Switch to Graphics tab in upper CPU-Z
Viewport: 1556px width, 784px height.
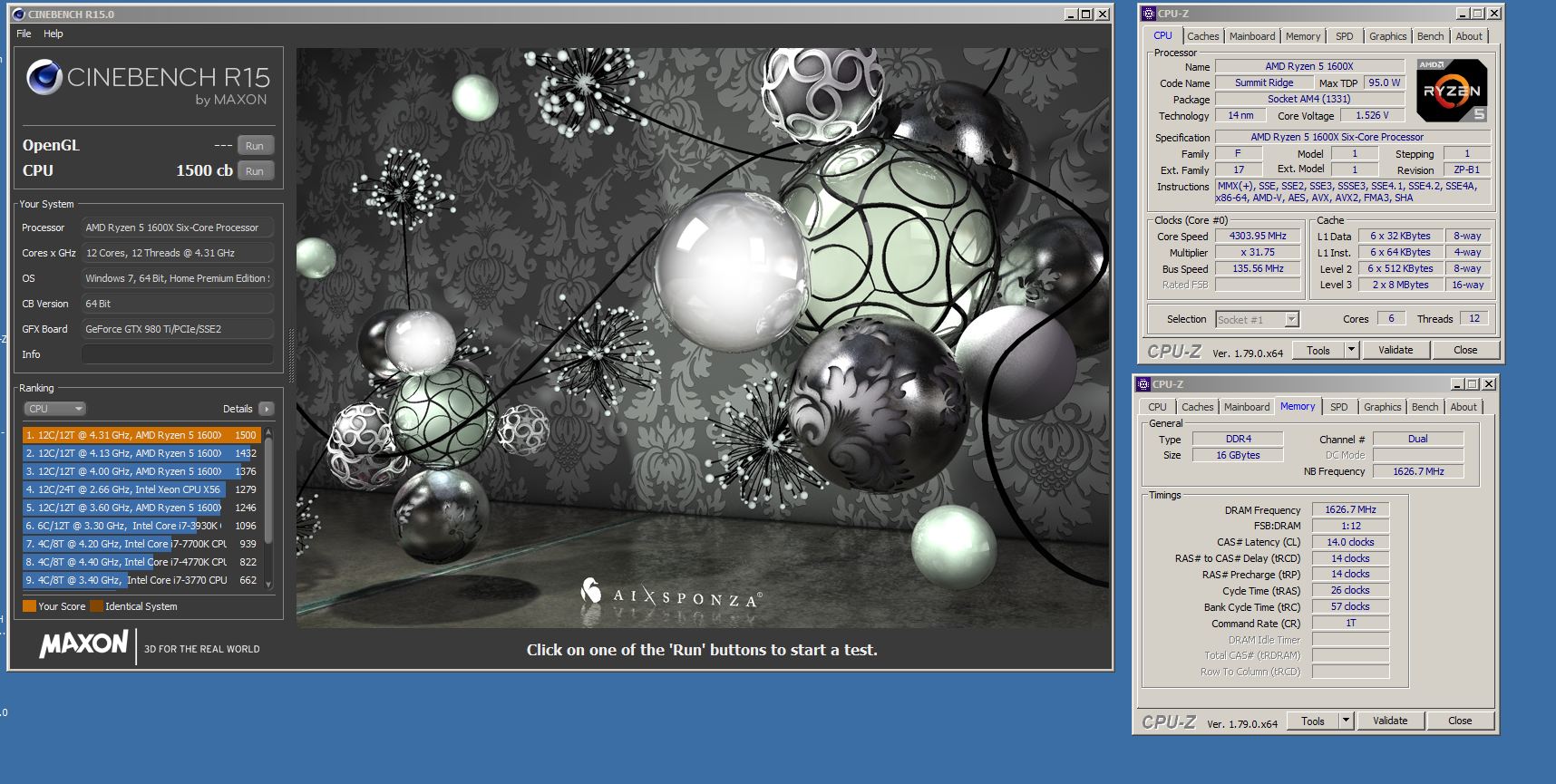coord(1388,36)
